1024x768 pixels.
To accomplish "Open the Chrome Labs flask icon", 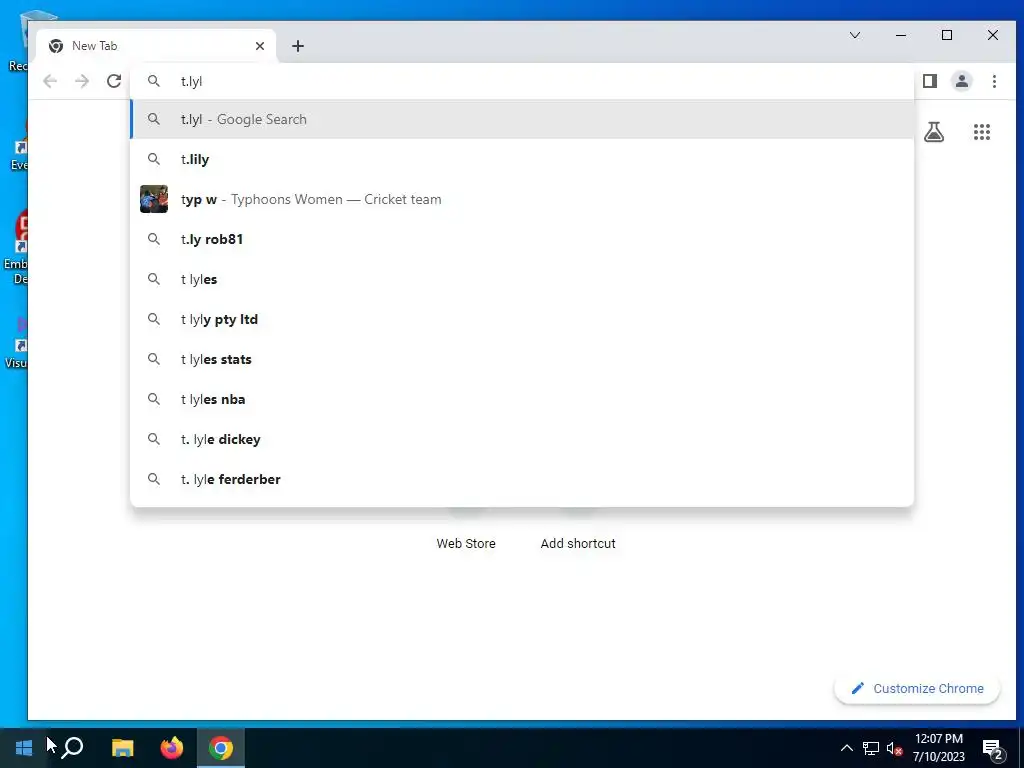I will point(934,133).
